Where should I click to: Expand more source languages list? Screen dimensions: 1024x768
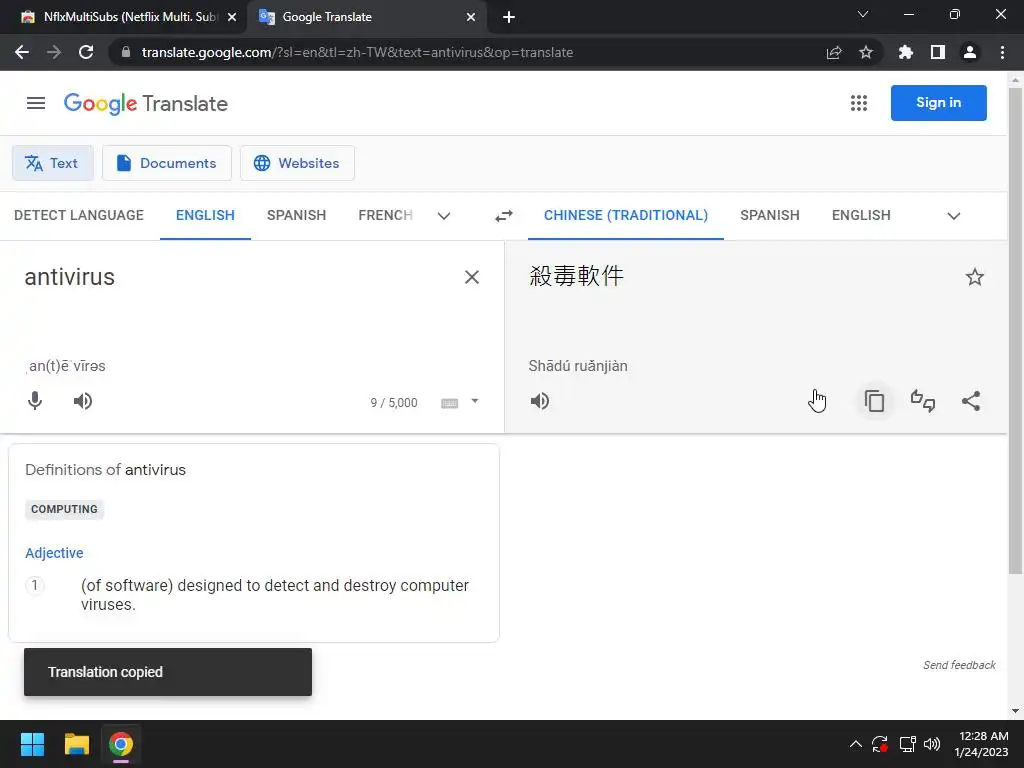pyautogui.click(x=443, y=216)
